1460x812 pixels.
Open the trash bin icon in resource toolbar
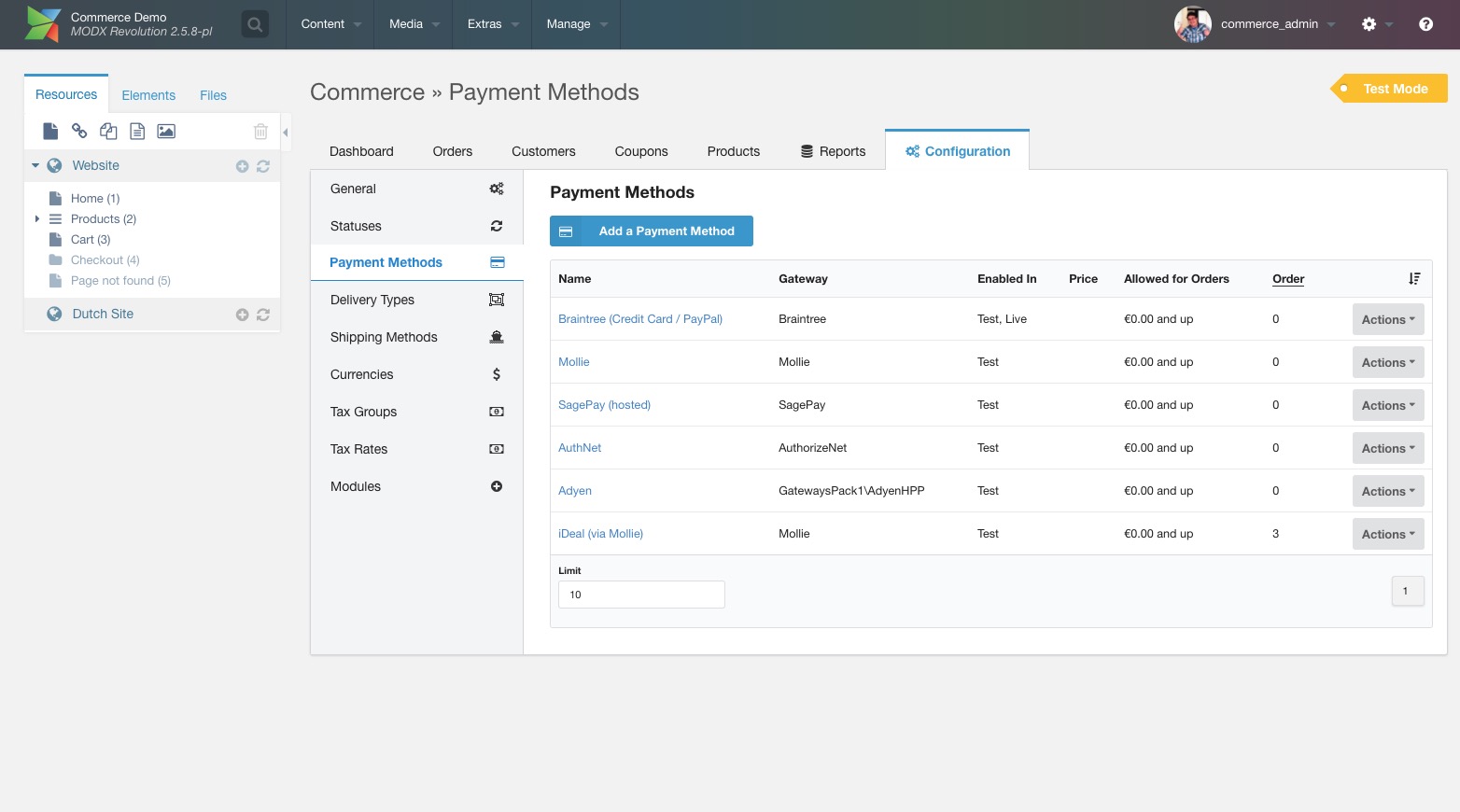[260, 132]
